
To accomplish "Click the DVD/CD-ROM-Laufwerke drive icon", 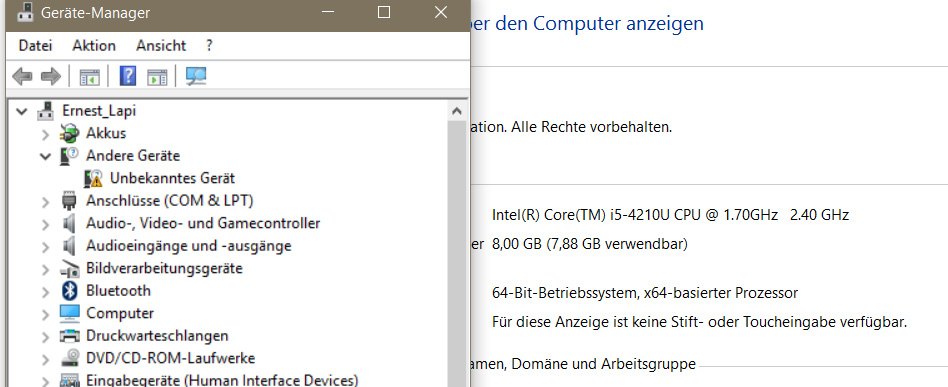I will click(70, 358).
